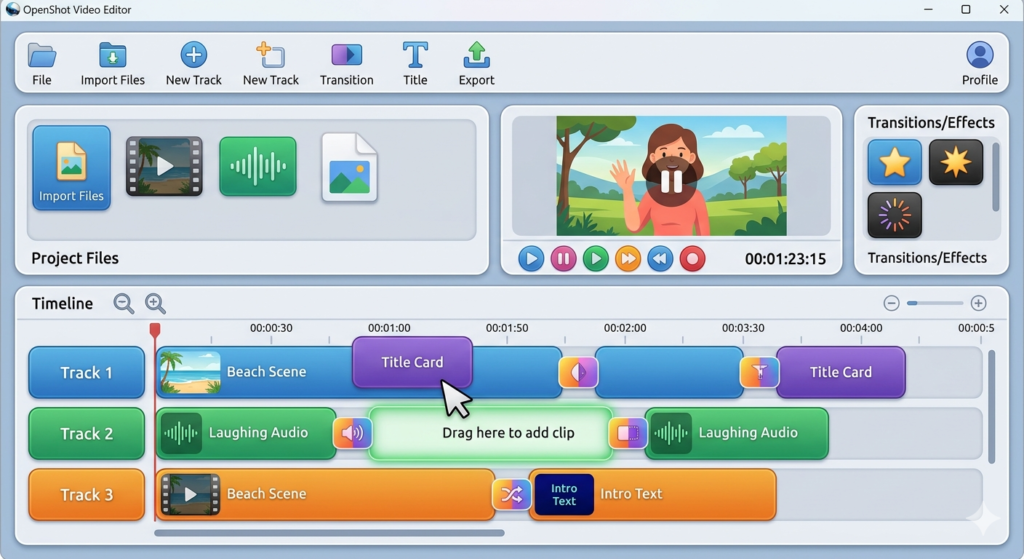Select the colorful radial burst effect

coord(895,215)
